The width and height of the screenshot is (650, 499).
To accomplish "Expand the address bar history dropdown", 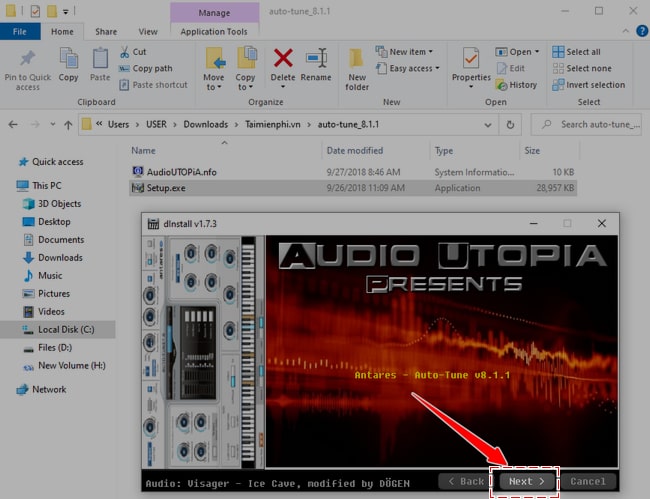I will (488, 125).
